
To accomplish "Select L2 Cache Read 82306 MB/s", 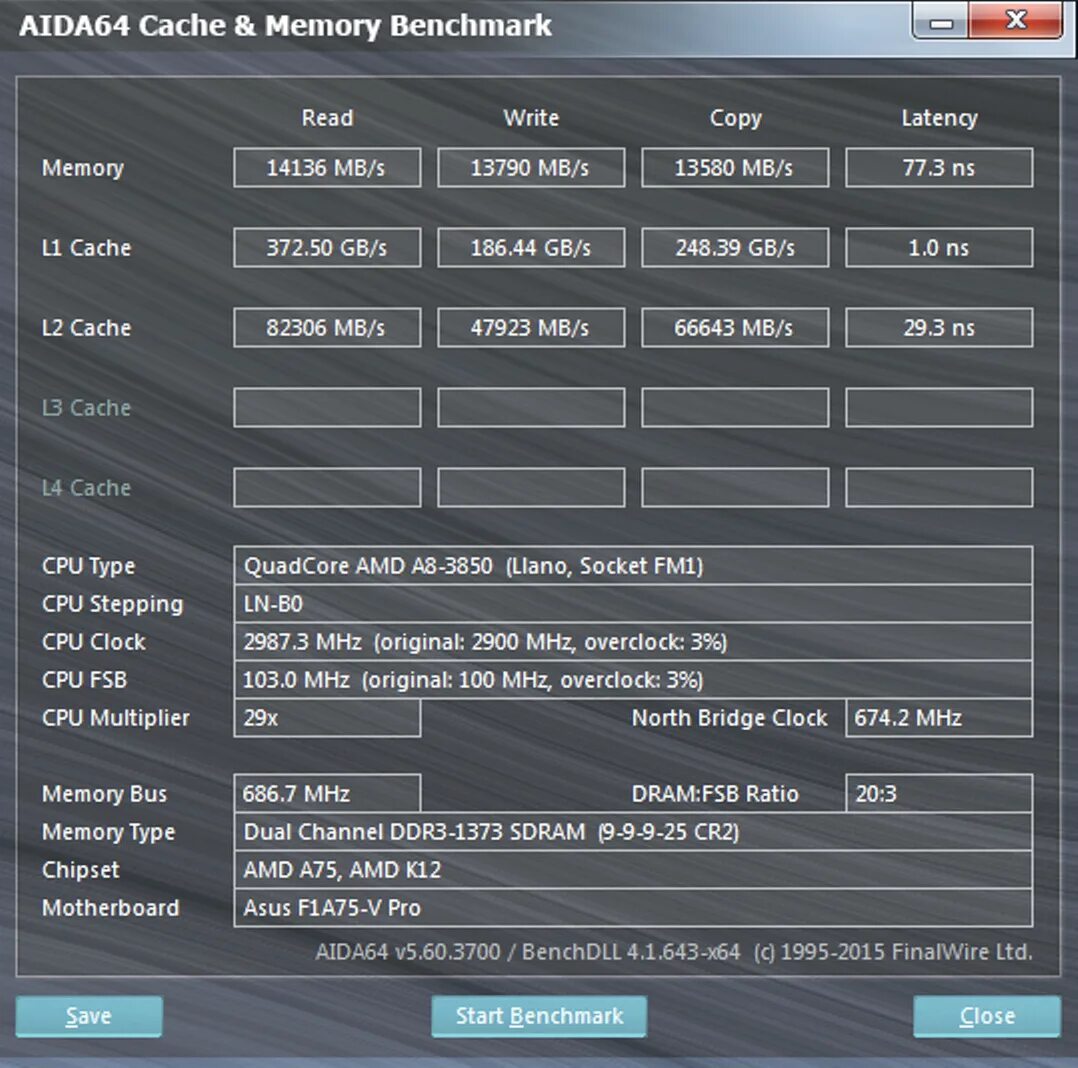I will pos(327,327).
